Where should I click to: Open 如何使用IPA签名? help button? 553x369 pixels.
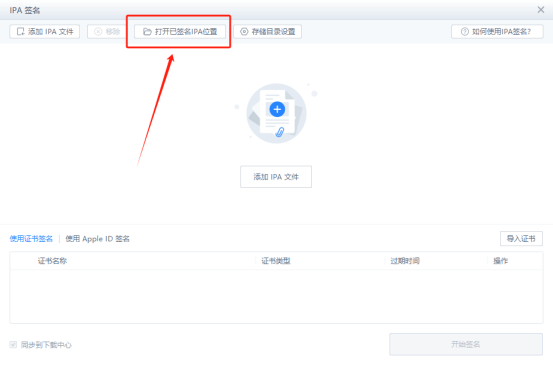pyautogui.click(x=497, y=31)
